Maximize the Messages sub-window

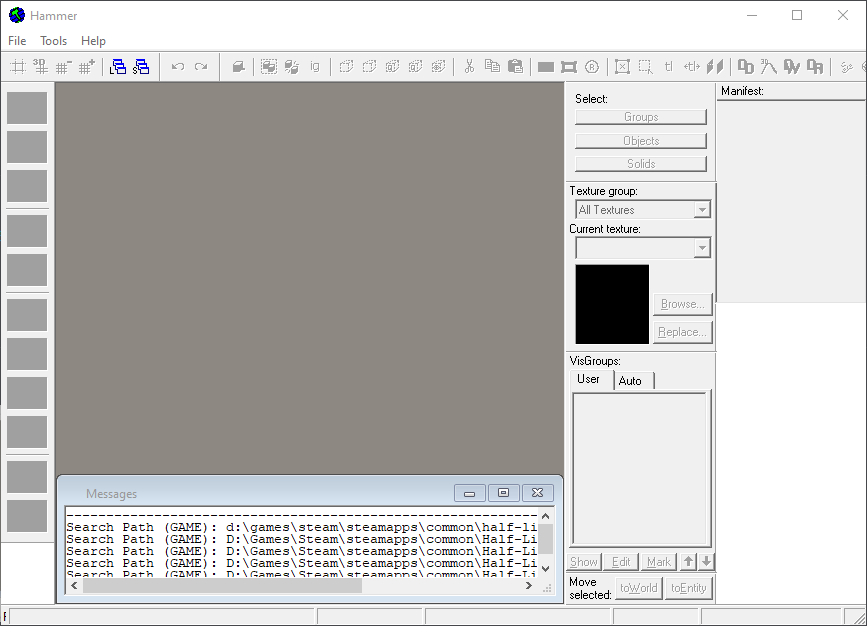coord(503,493)
